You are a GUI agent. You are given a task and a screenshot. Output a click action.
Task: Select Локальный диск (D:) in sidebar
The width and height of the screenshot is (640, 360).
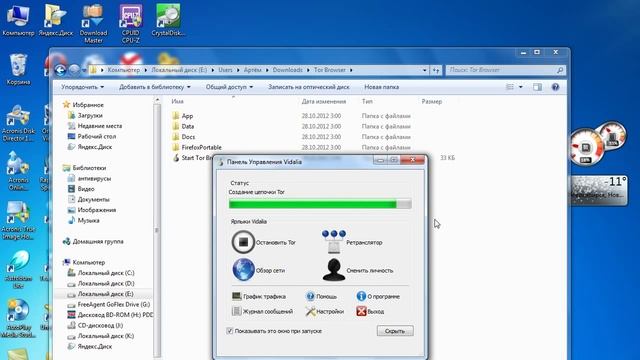pyautogui.click(x=106, y=283)
